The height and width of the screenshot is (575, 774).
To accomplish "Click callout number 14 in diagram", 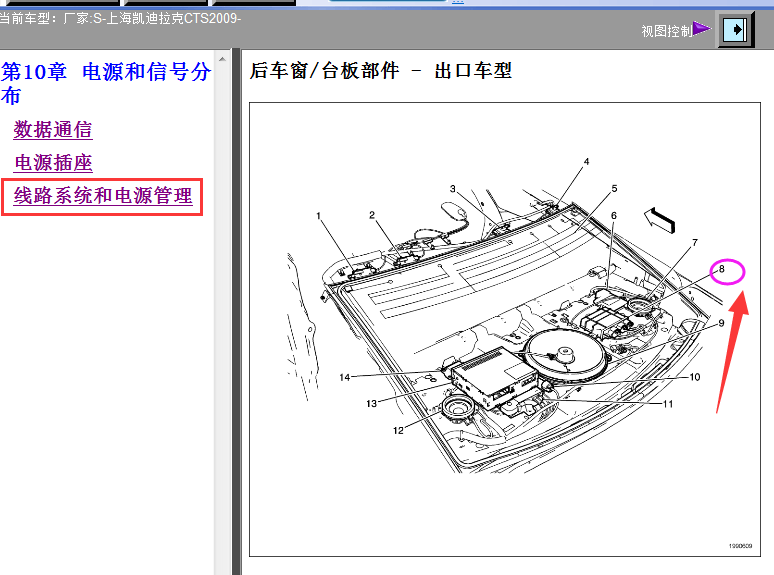I will (x=345, y=377).
